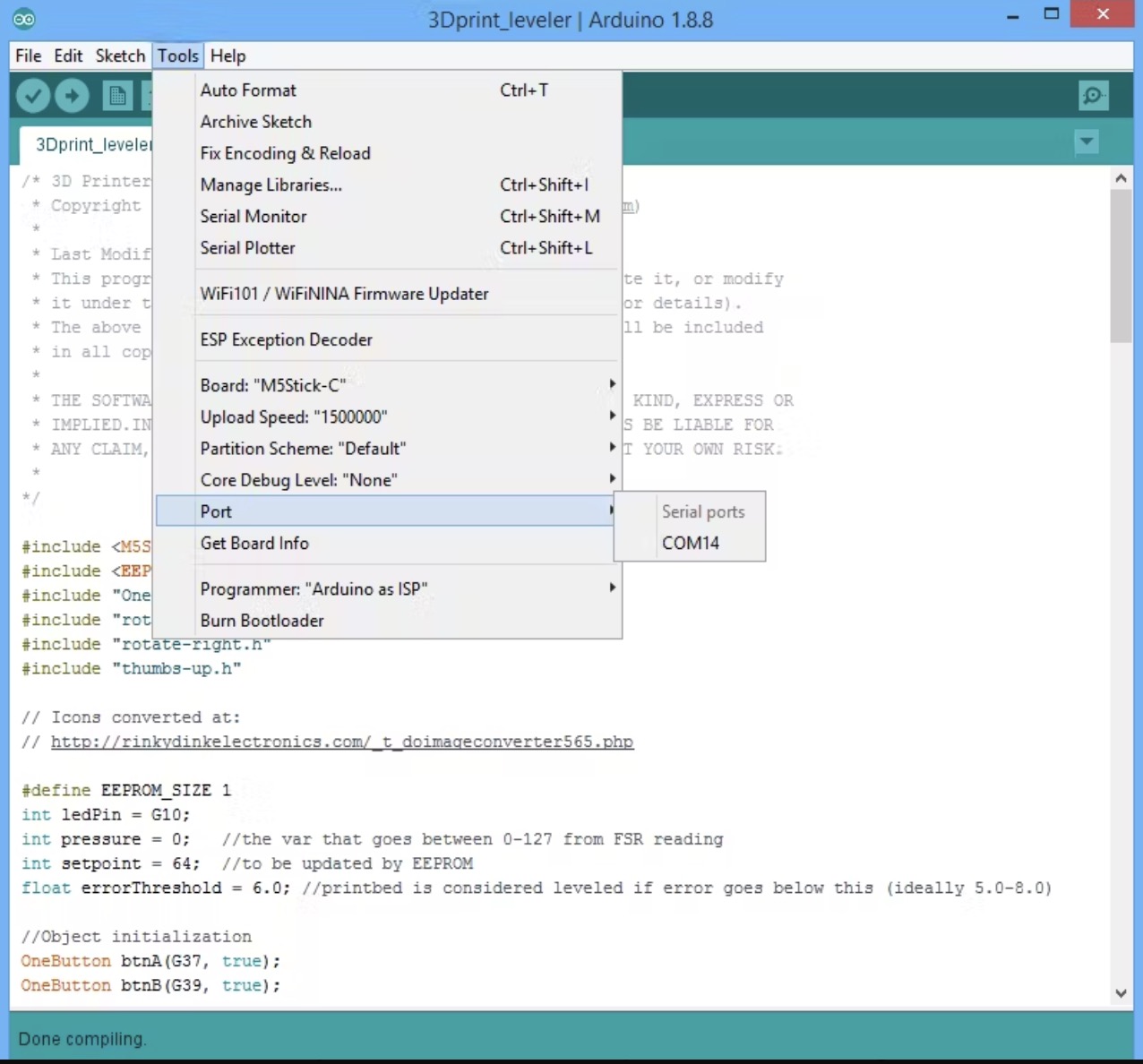Click the New sketch icon
The width and height of the screenshot is (1143, 1064).
[116, 95]
